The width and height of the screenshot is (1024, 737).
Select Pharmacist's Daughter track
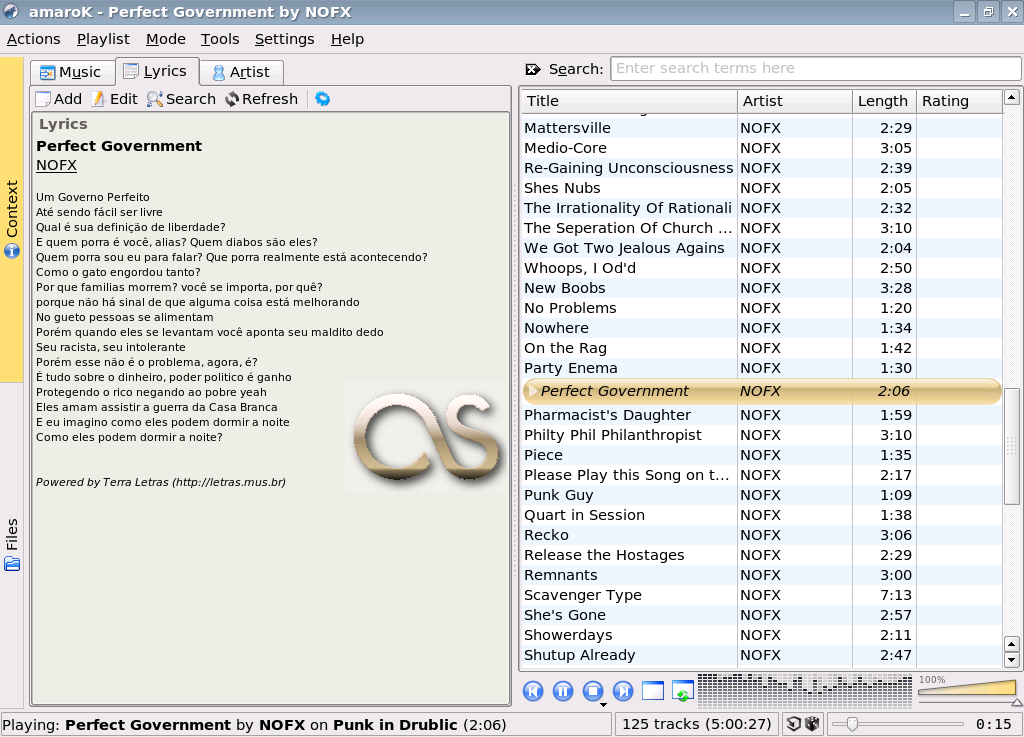click(x=761, y=415)
